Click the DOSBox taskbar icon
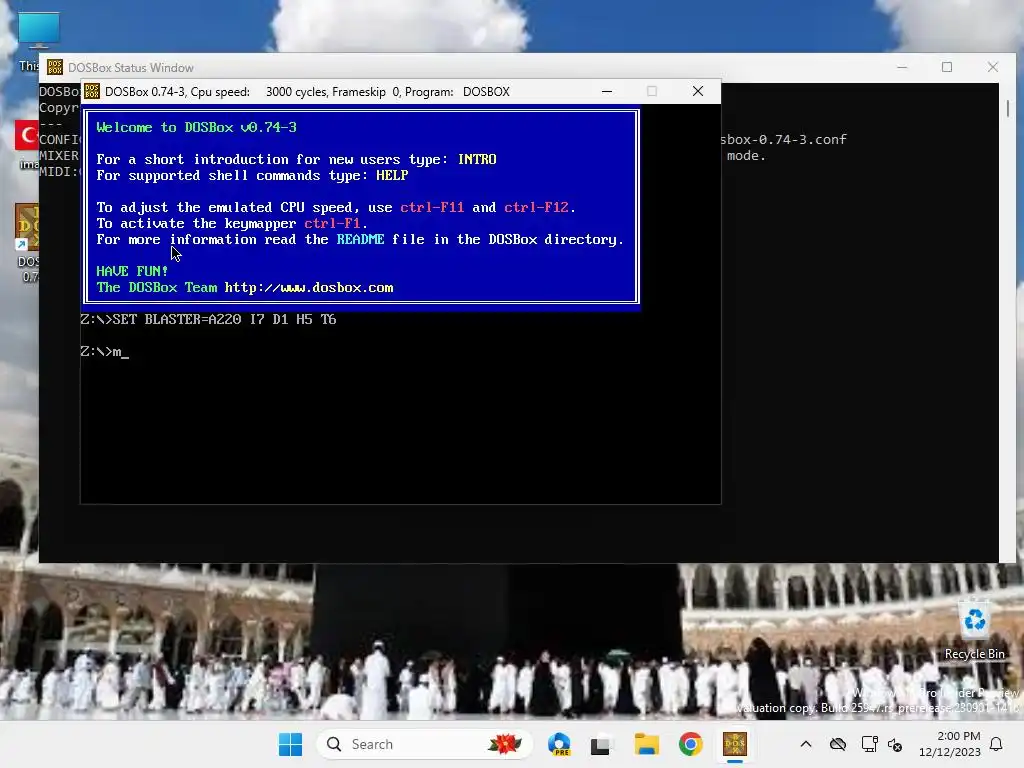Screen dimensions: 1024x768 [x=735, y=744]
